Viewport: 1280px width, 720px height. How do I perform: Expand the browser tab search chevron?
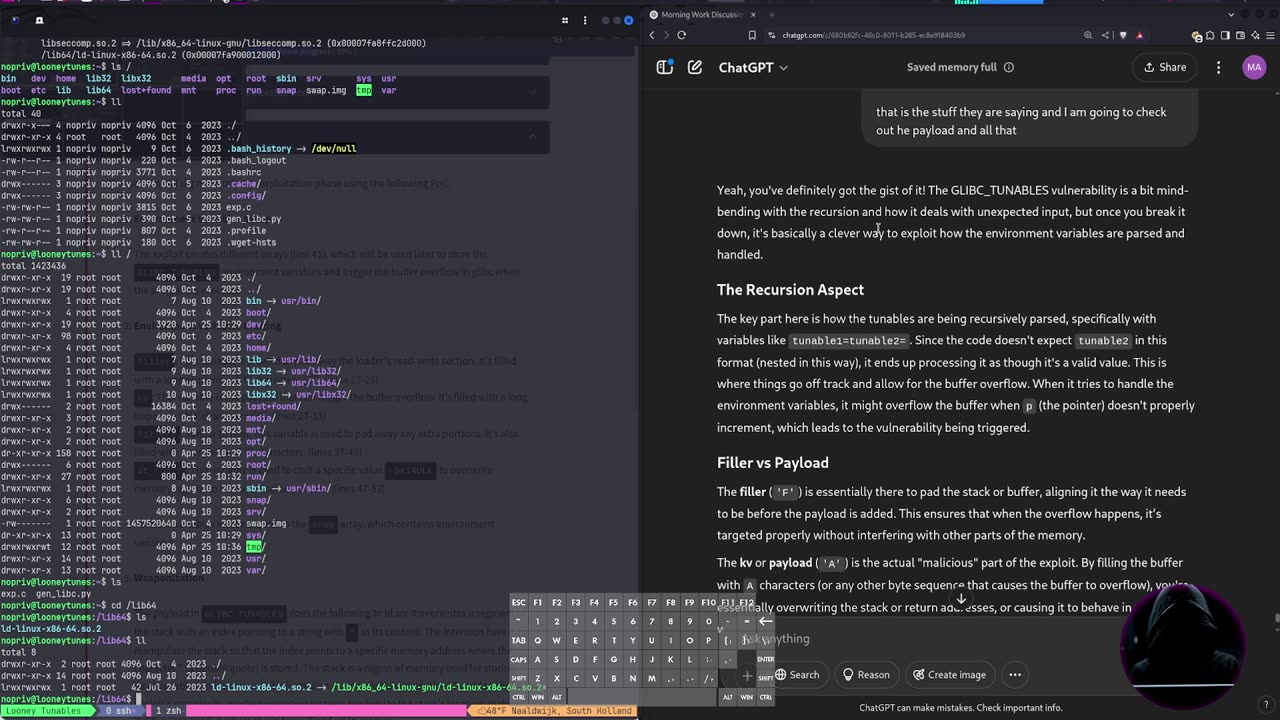(x=1229, y=14)
